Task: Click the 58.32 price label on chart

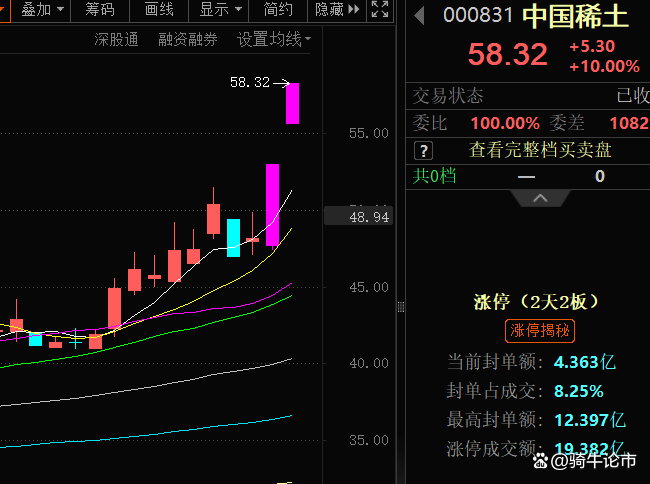Action: 250,82
